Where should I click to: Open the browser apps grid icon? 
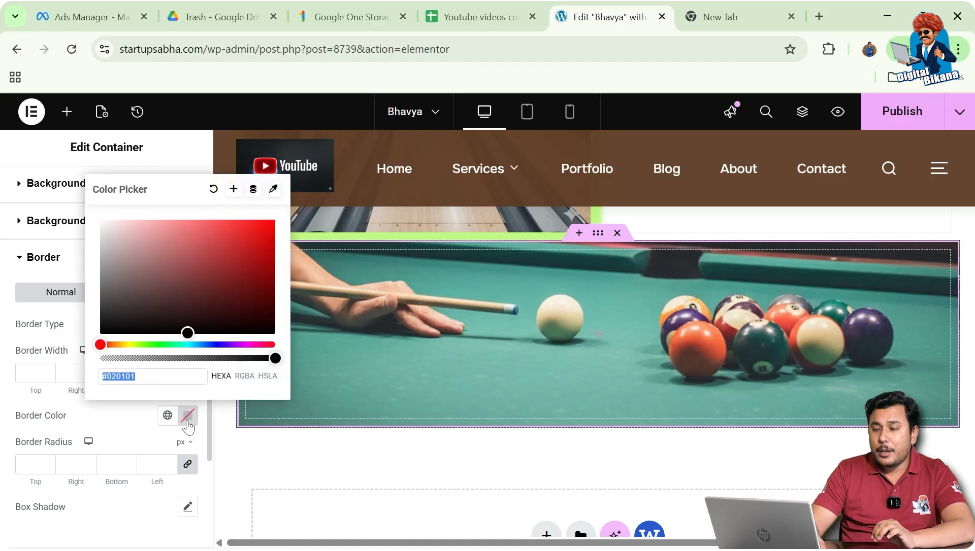click(15, 77)
